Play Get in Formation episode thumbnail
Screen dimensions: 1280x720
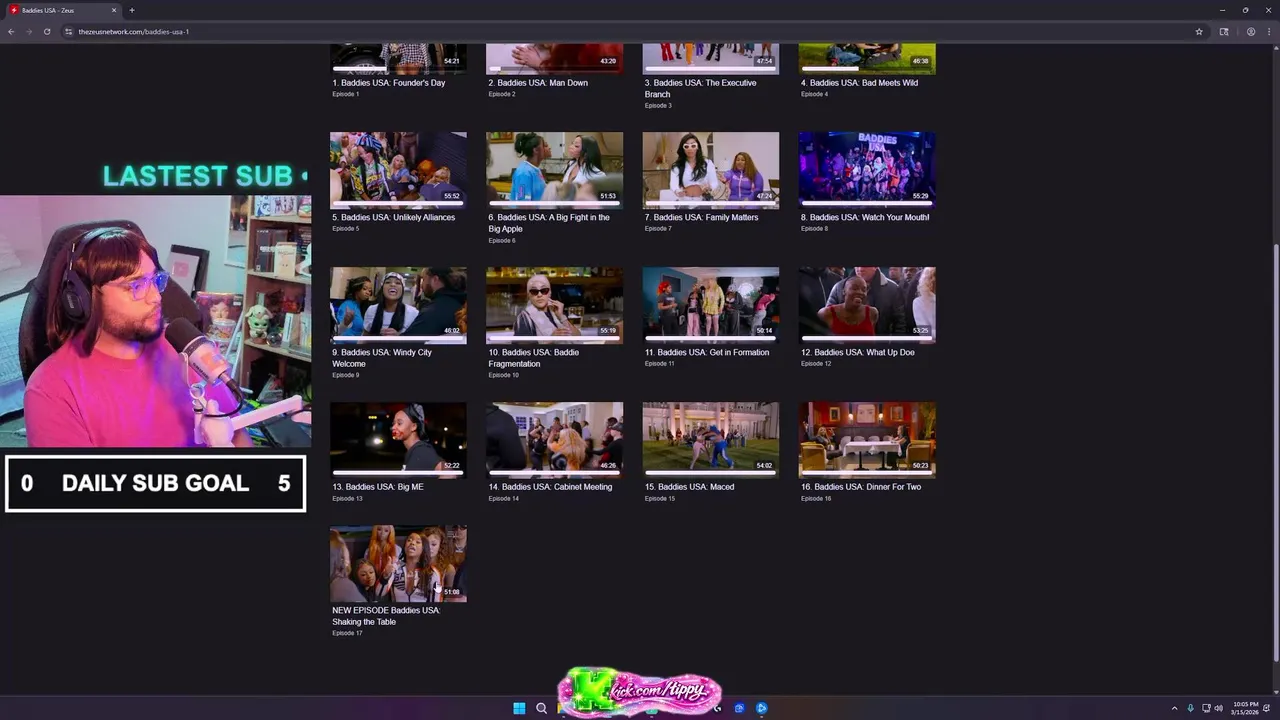point(710,305)
